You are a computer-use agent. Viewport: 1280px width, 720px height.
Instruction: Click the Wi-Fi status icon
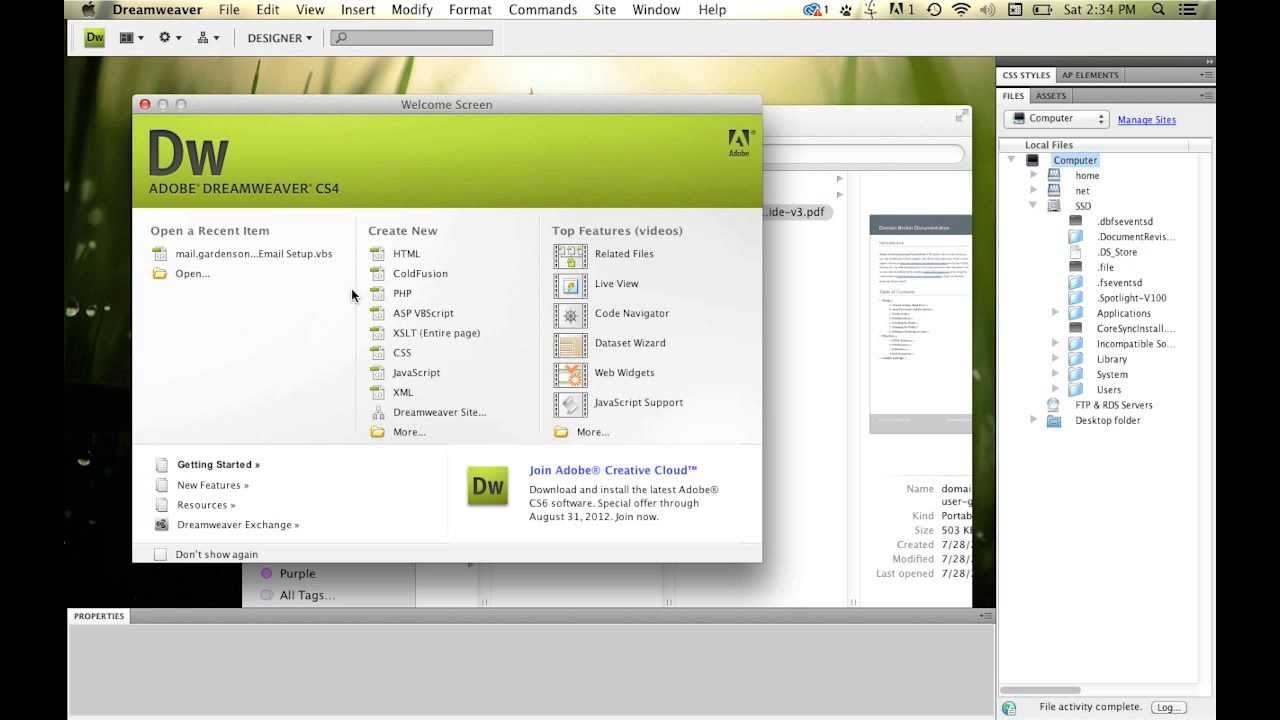pos(962,10)
